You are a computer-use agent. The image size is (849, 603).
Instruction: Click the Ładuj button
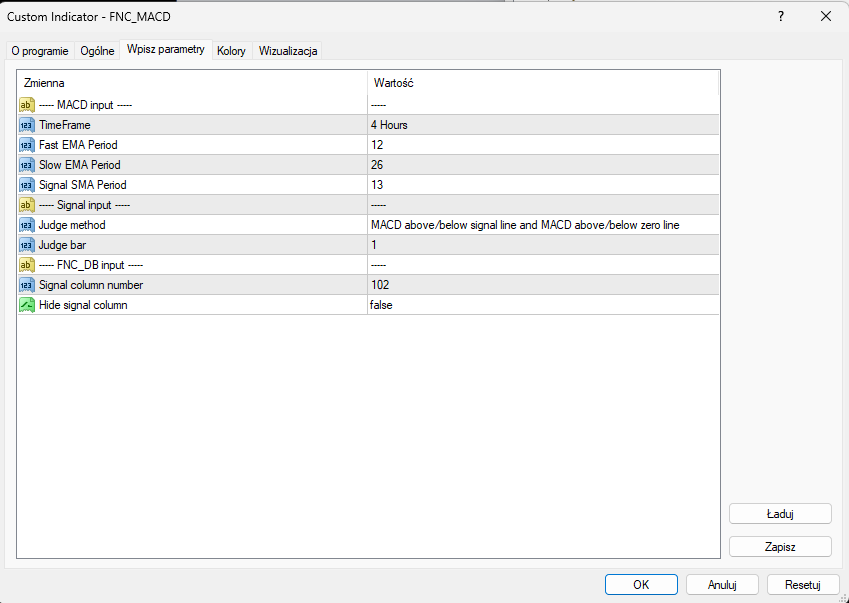click(x=780, y=514)
